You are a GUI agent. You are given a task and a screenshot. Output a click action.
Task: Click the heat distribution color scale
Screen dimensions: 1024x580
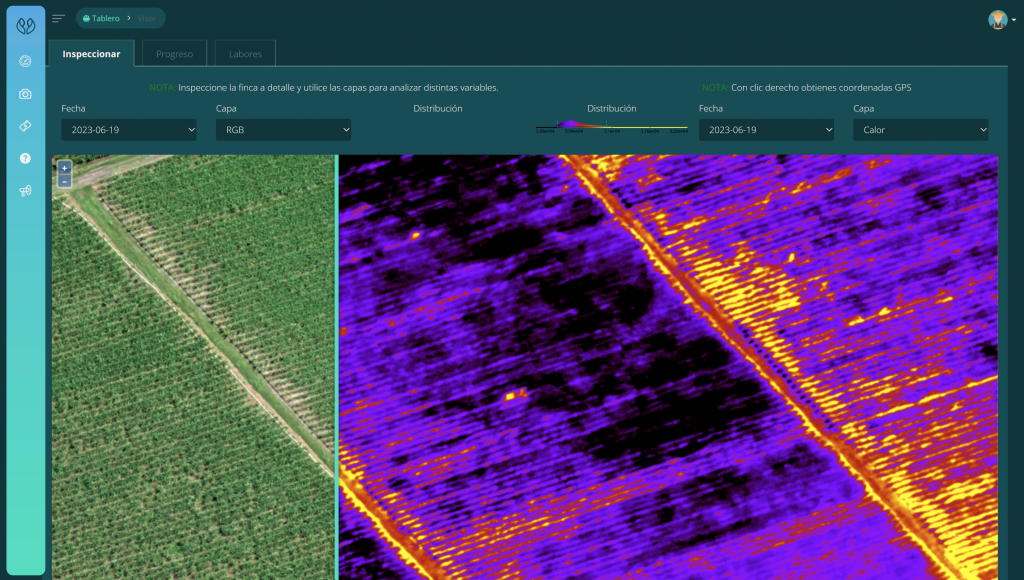click(x=611, y=126)
